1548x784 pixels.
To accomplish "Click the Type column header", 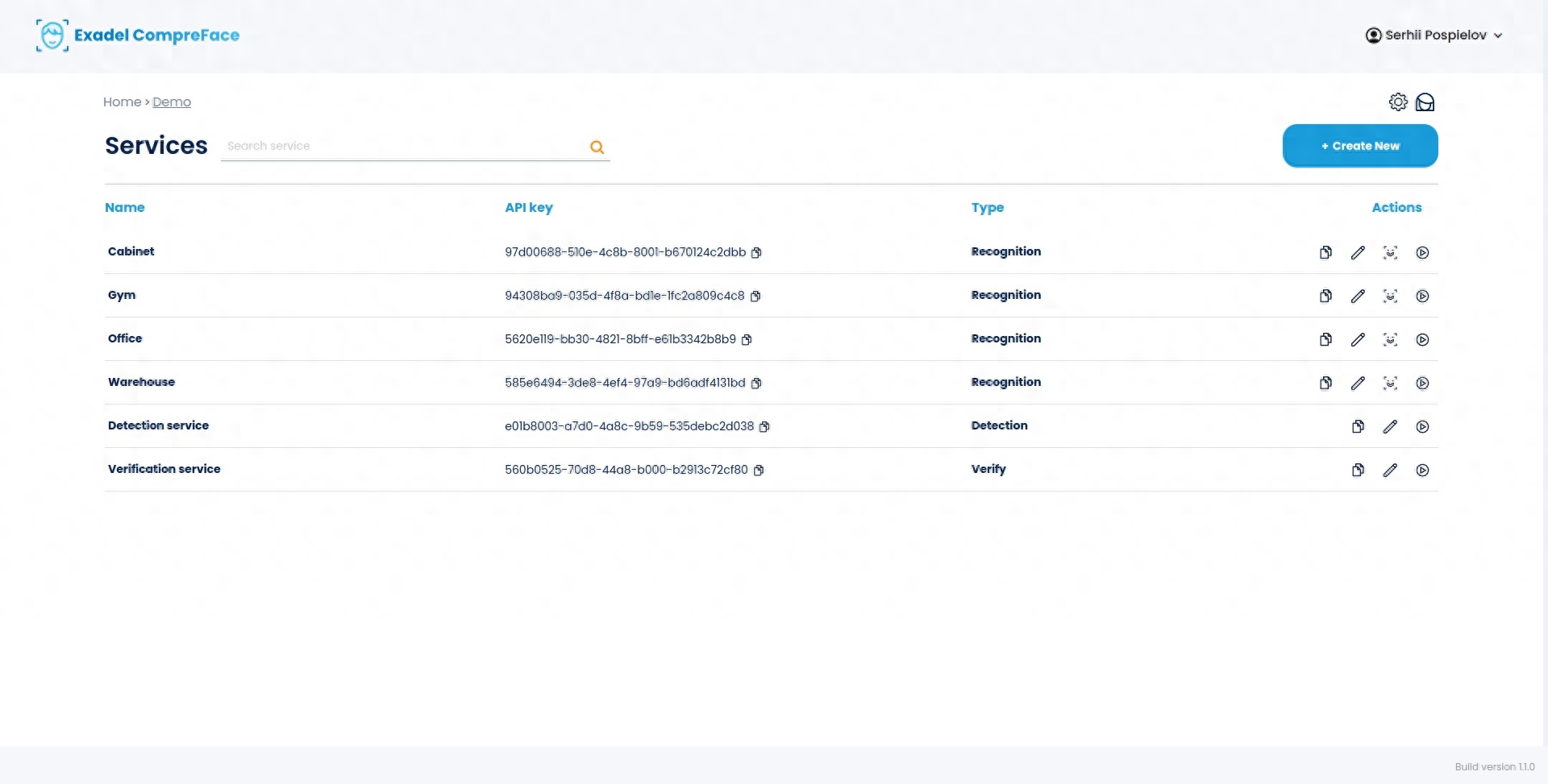I will [988, 208].
